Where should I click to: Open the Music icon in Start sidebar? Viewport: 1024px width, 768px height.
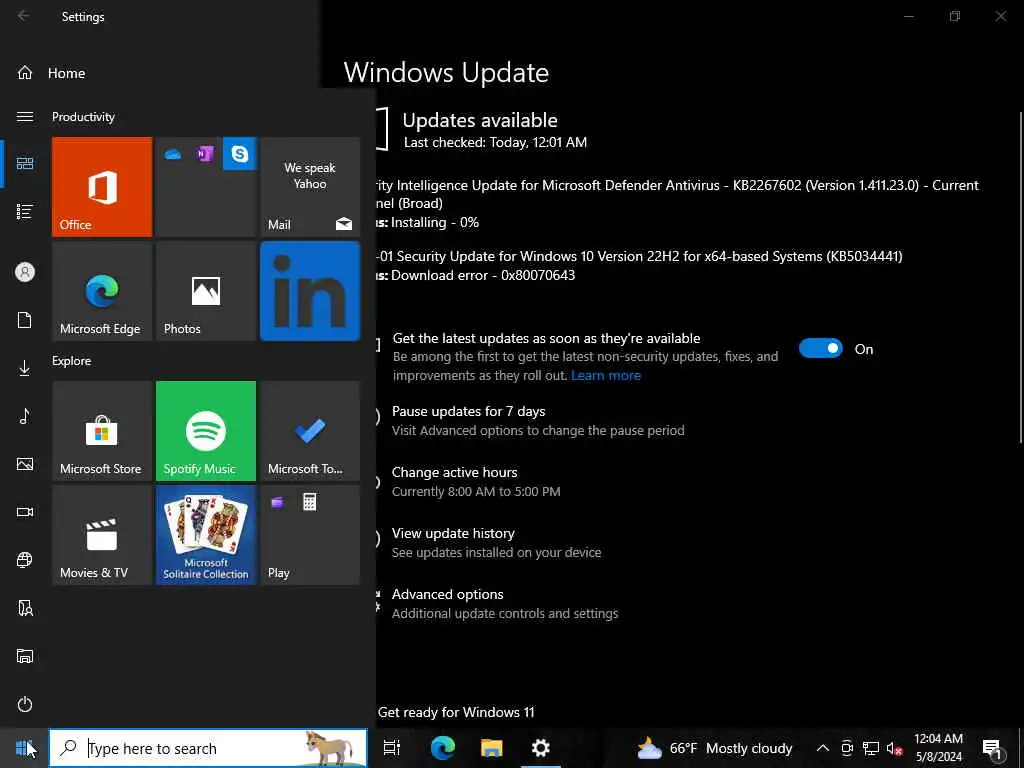coord(25,416)
